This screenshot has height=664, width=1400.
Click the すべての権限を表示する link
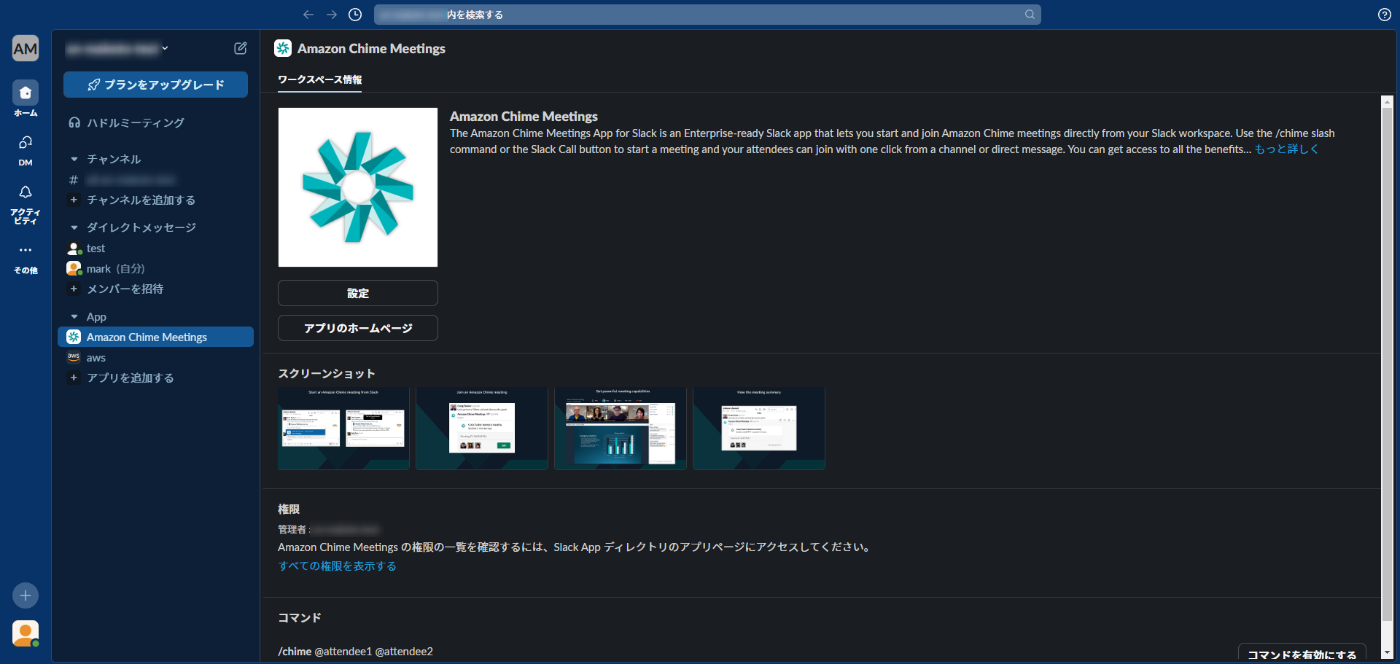point(337,566)
